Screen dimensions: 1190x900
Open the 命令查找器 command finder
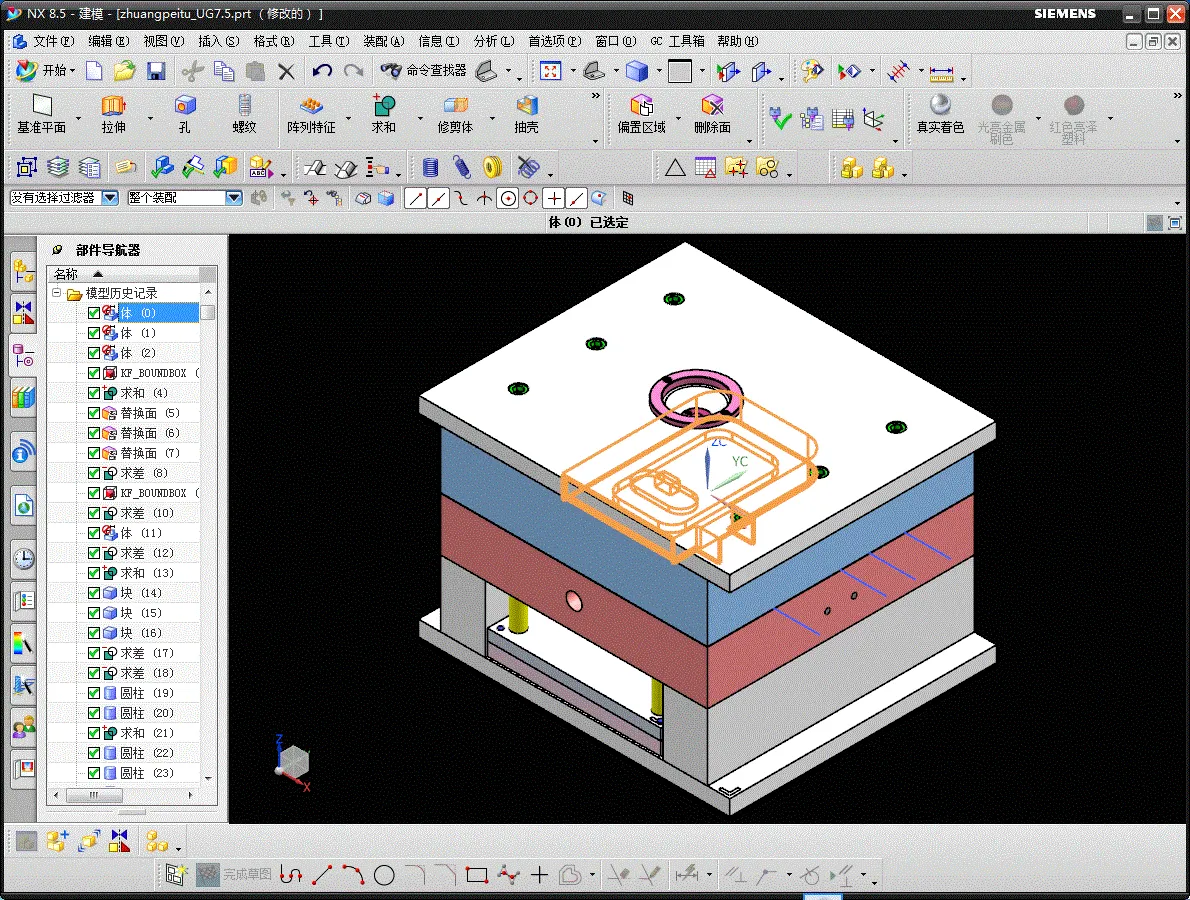coord(423,71)
